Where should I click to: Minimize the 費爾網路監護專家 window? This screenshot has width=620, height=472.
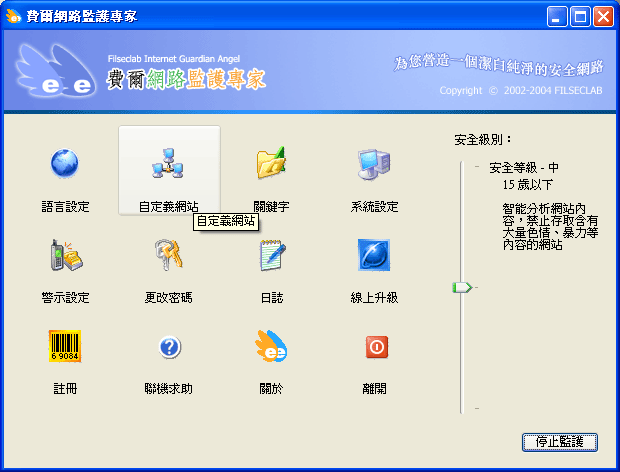click(x=559, y=16)
